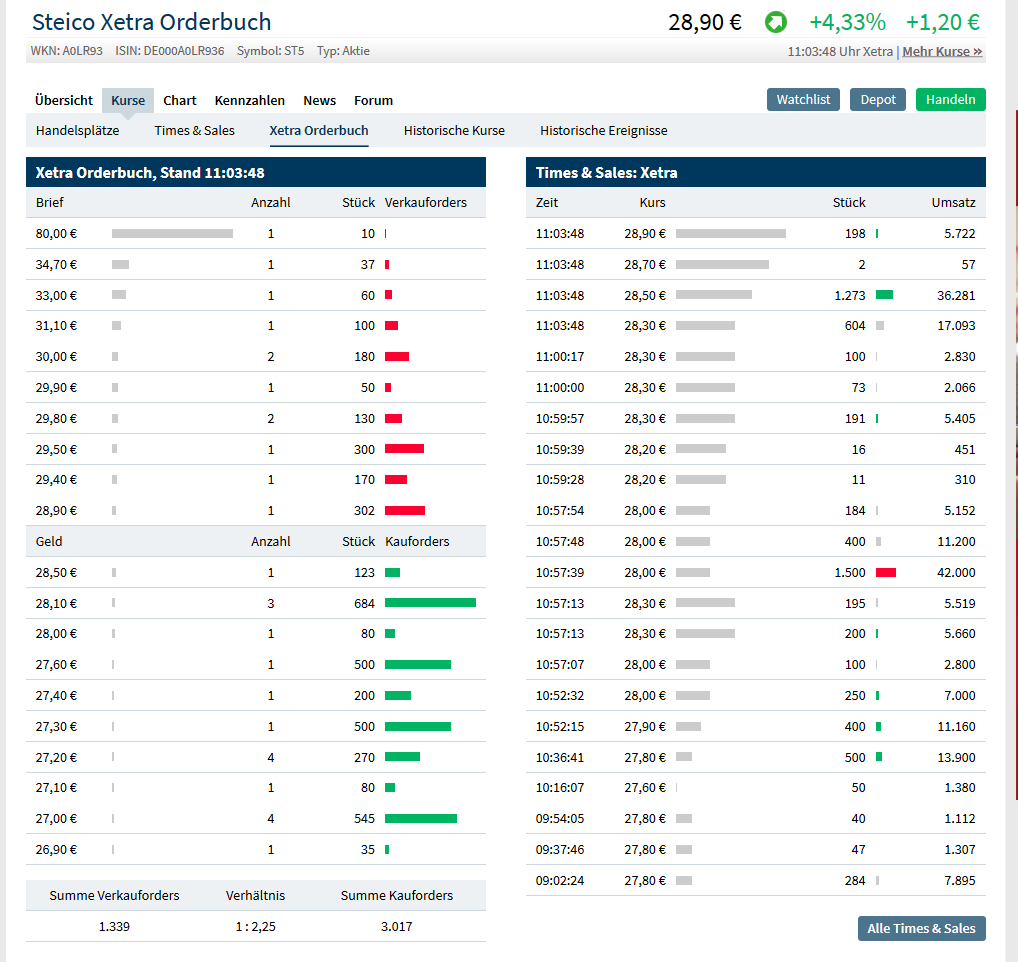Image resolution: width=1018 pixels, height=962 pixels.
Task: Click the 80,00 € Brief price row
Action: pos(56,233)
